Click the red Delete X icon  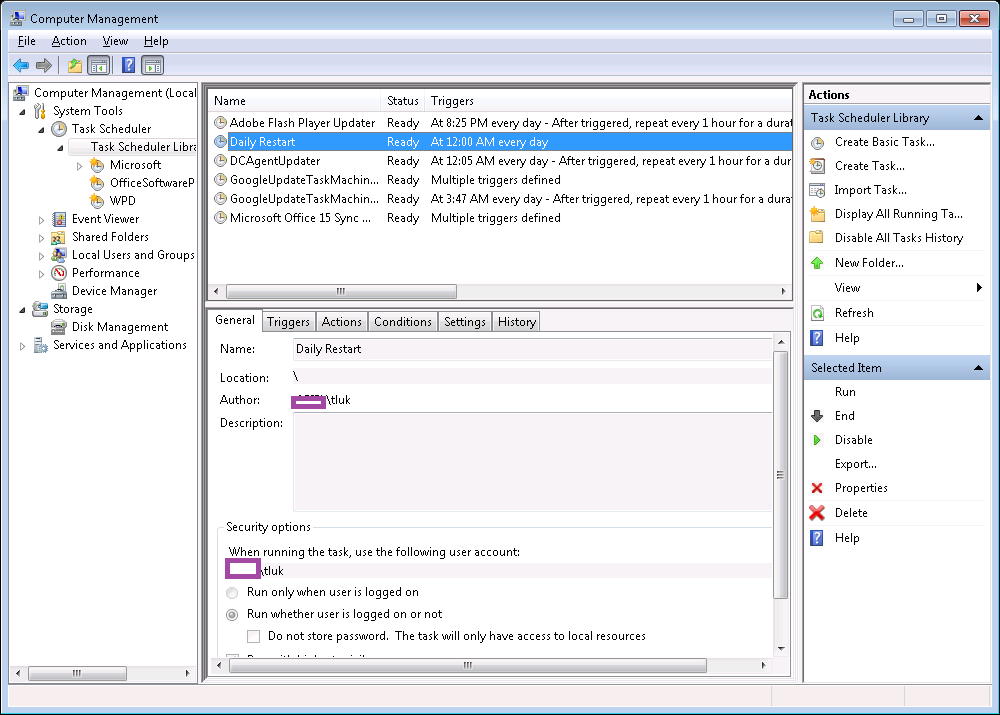pos(817,513)
